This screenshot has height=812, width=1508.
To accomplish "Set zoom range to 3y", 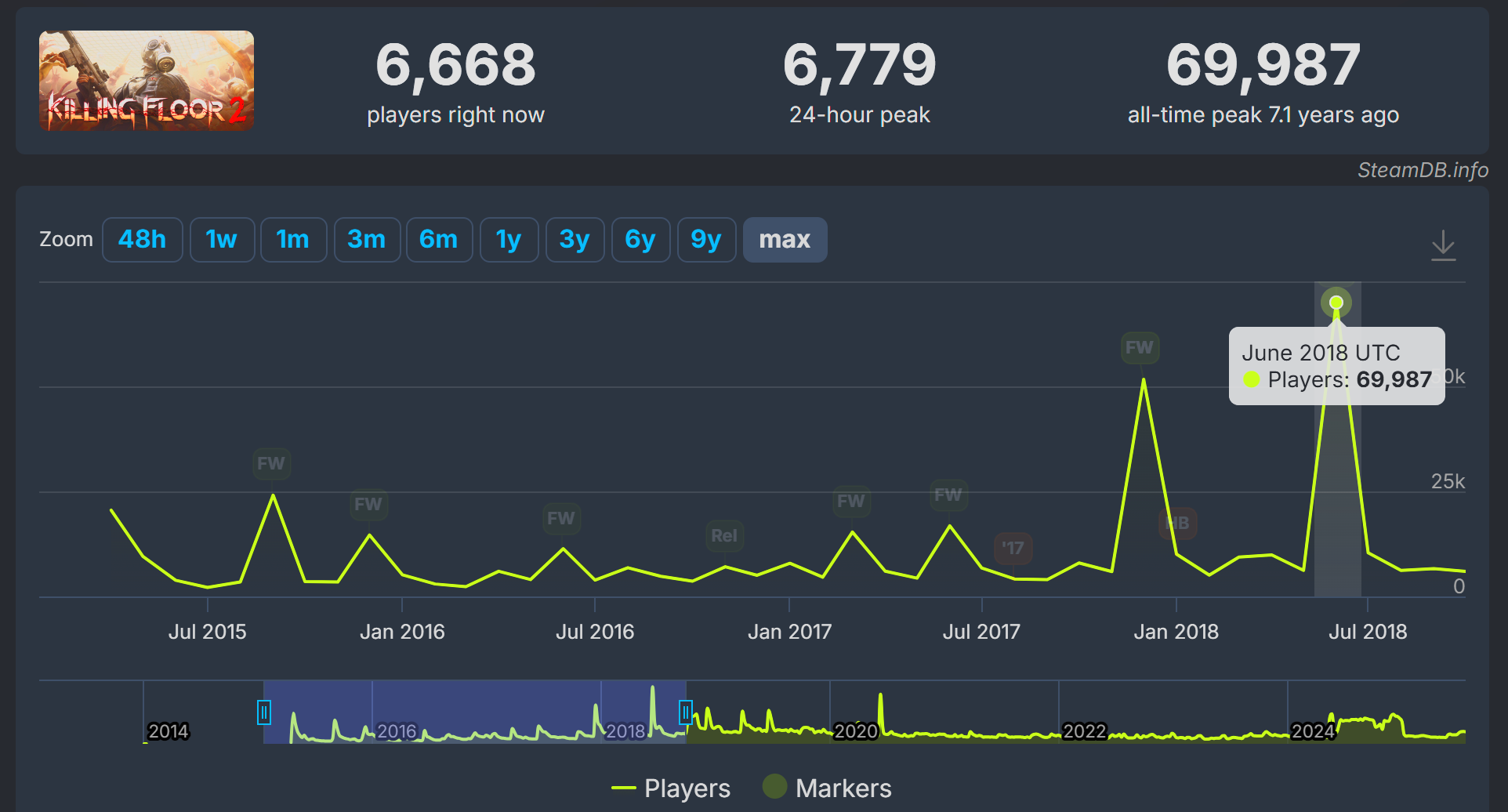I will [x=575, y=239].
